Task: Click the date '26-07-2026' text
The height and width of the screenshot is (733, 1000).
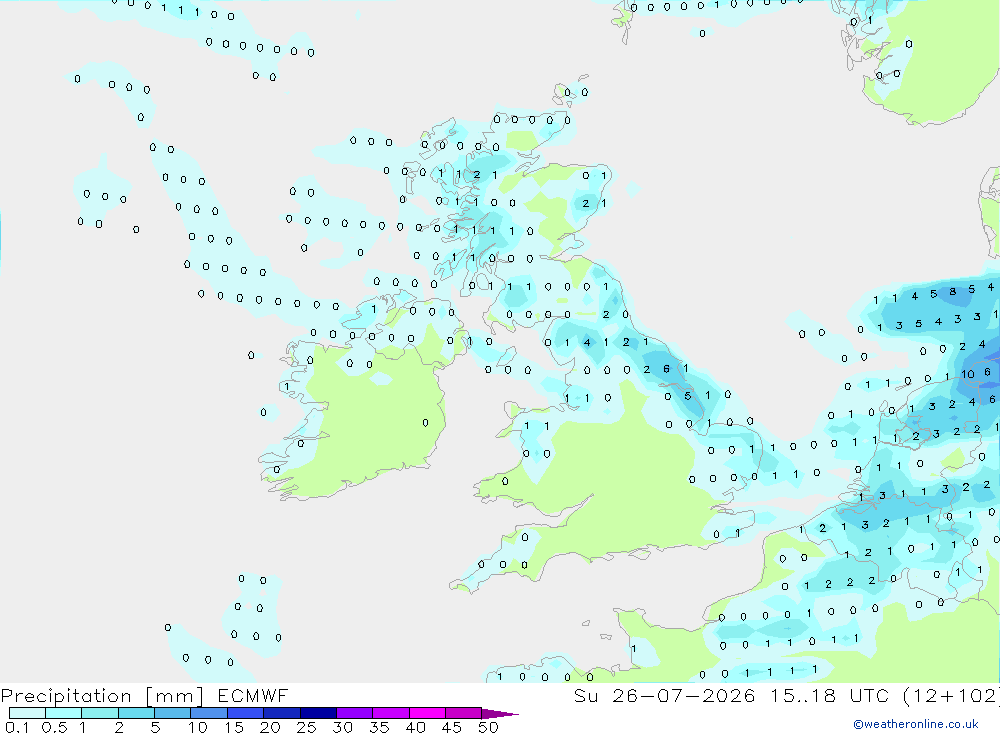Action: click(x=684, y=695)
